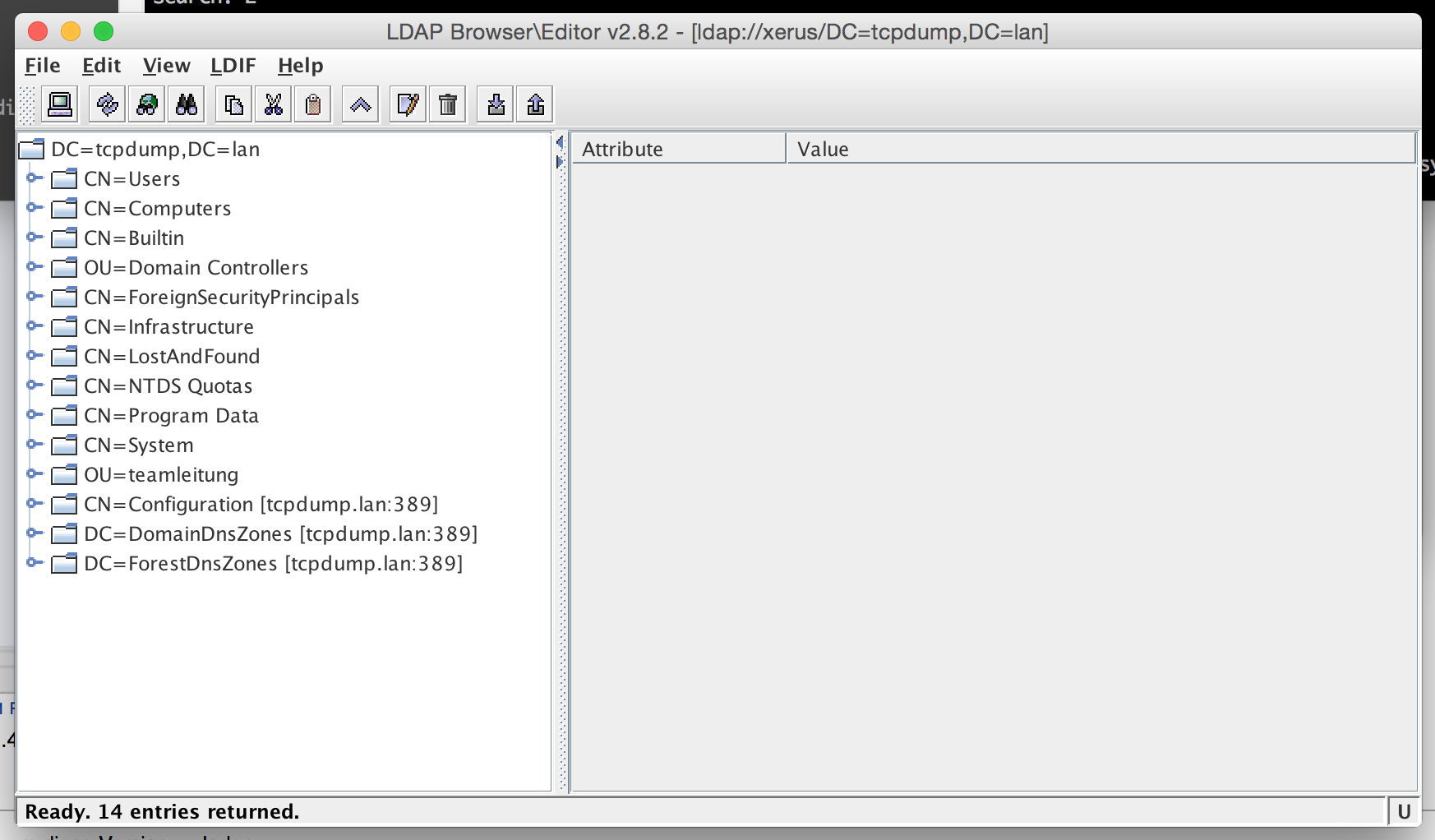This screenshot has width=1435, height=840.
Task: Click the scissors Cut icon
Action: click(274, 104)
